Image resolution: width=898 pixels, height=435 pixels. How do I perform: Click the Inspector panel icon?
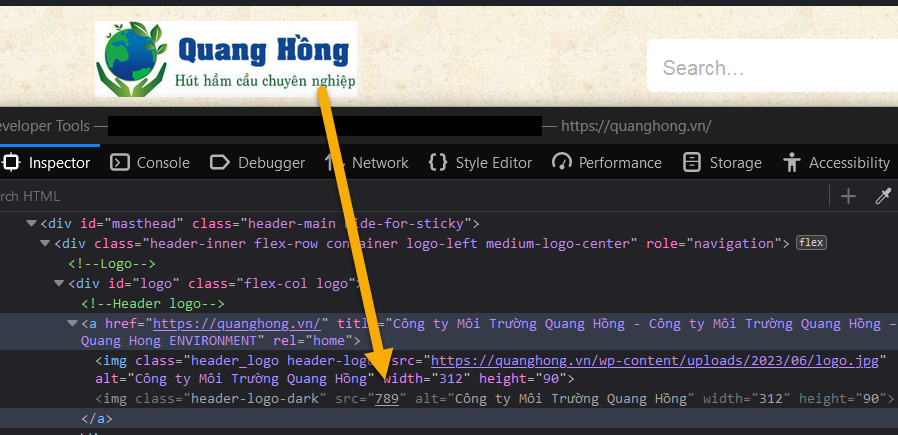coord(11,163)
